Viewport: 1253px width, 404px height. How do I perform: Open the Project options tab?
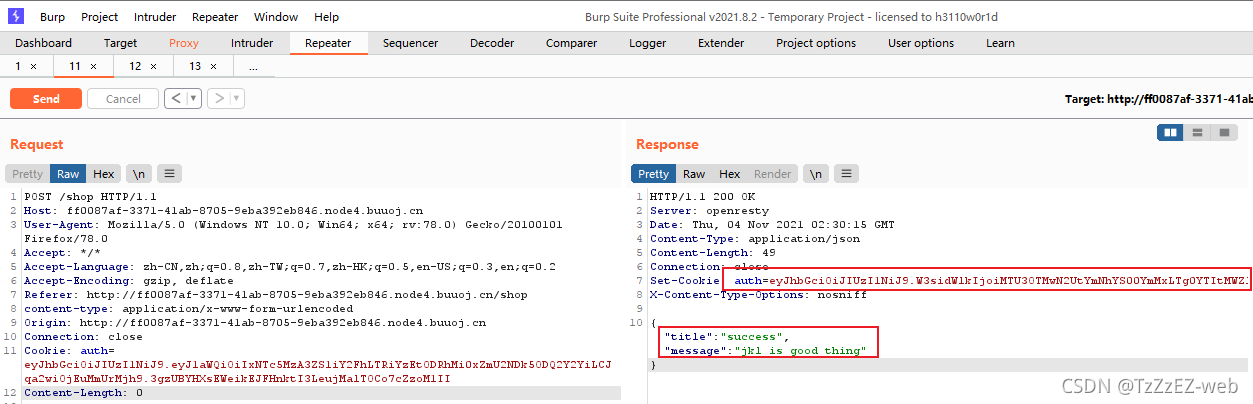tap(816, 43)
